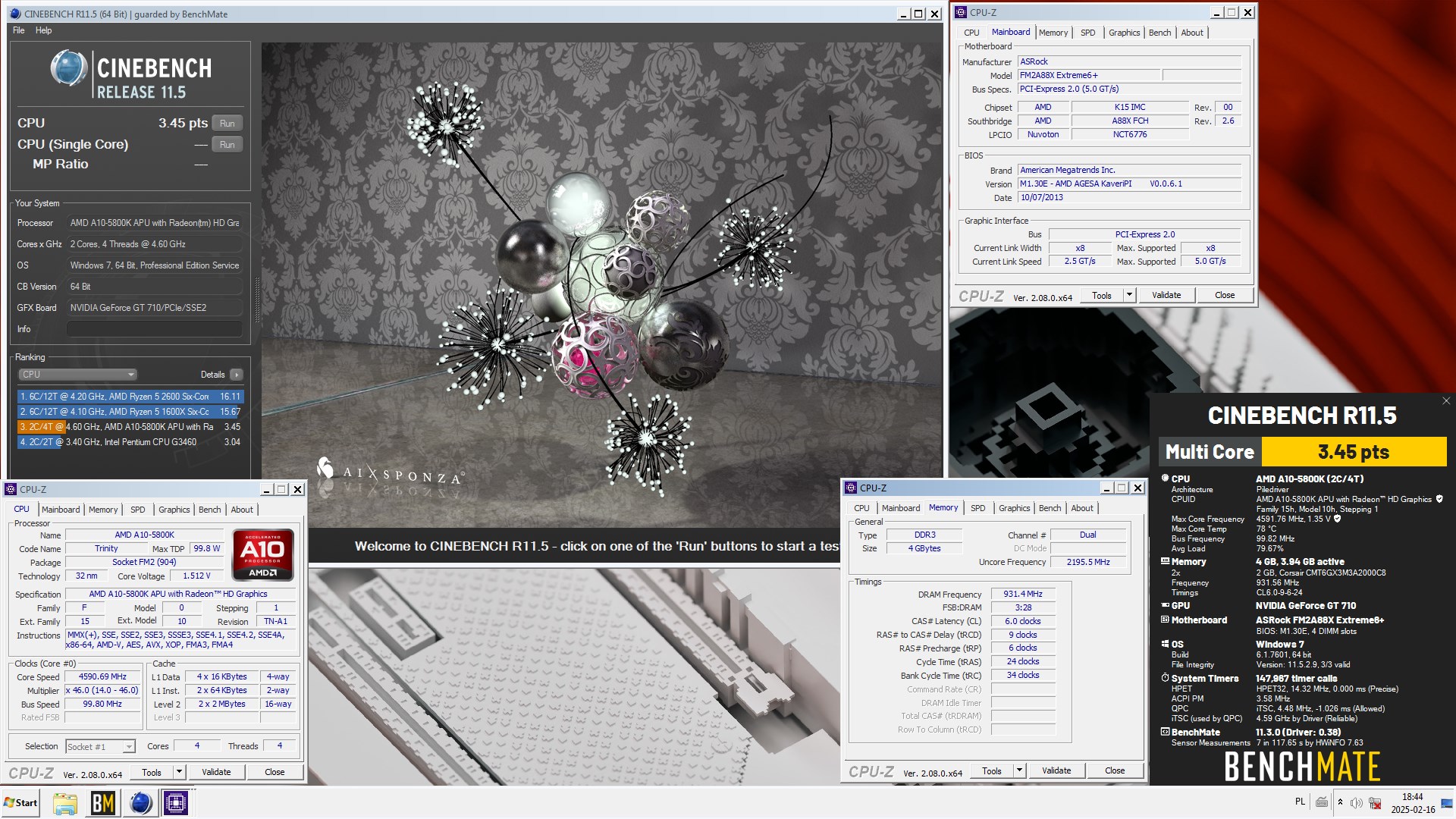The image size is (1456, 819).
Task: Click the verified shield icon after Radeon HD Graphics
Action: (x=1439, y=499)
